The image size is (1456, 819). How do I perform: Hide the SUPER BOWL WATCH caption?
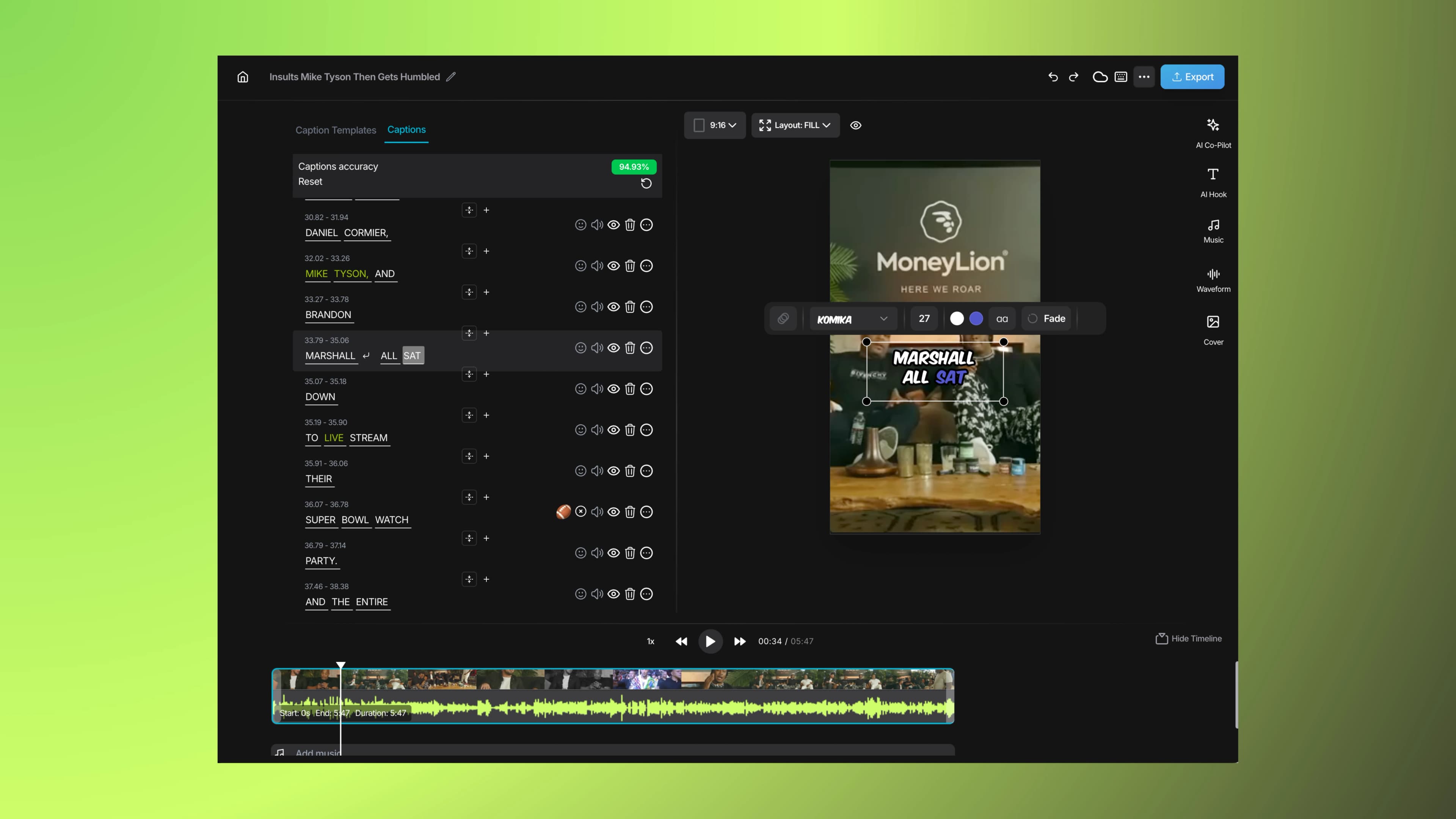point(613,512)
